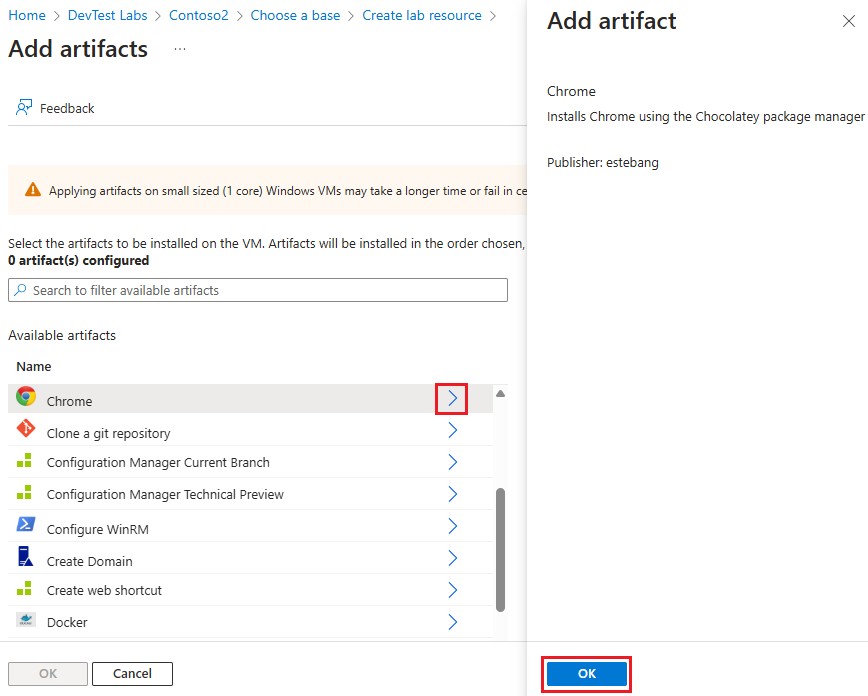Confirm with OK in Add artifact pane

pos(586,673)
